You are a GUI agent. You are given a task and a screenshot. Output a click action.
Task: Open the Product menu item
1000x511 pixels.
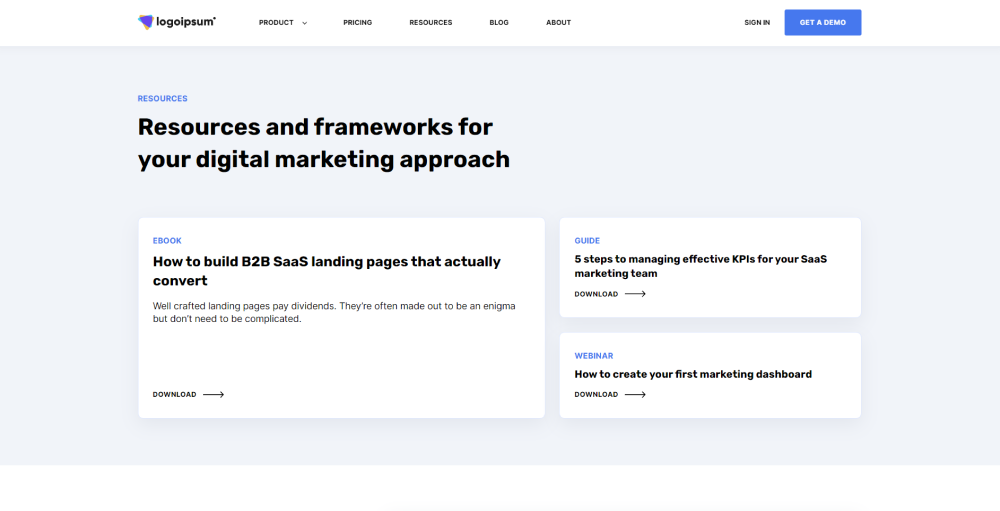(x=276, y=22)
